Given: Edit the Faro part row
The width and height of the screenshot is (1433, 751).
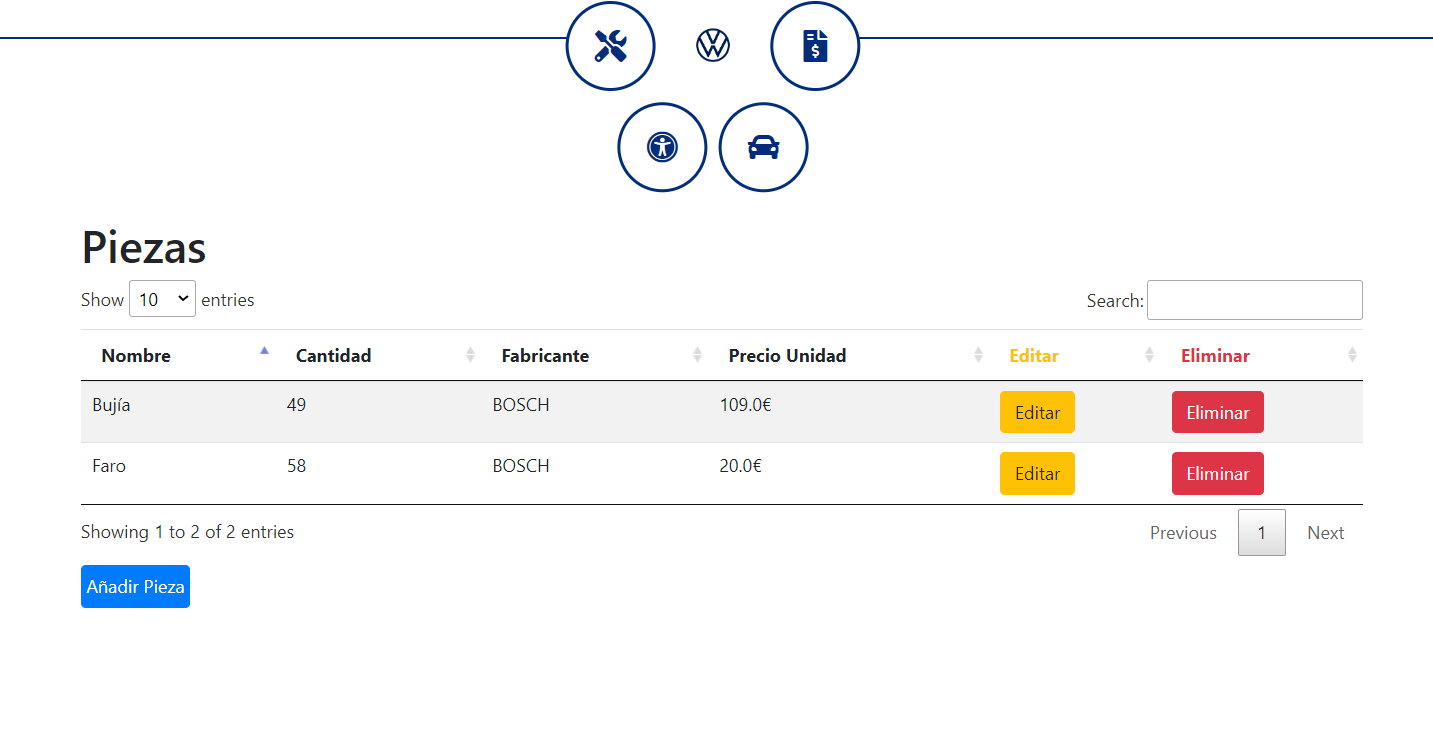Looking at the screenshot, I should [1037, 474].
